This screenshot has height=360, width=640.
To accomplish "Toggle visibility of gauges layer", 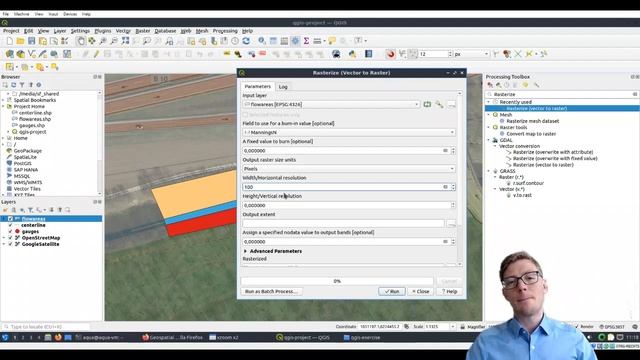I will click(x=10, y=231).
